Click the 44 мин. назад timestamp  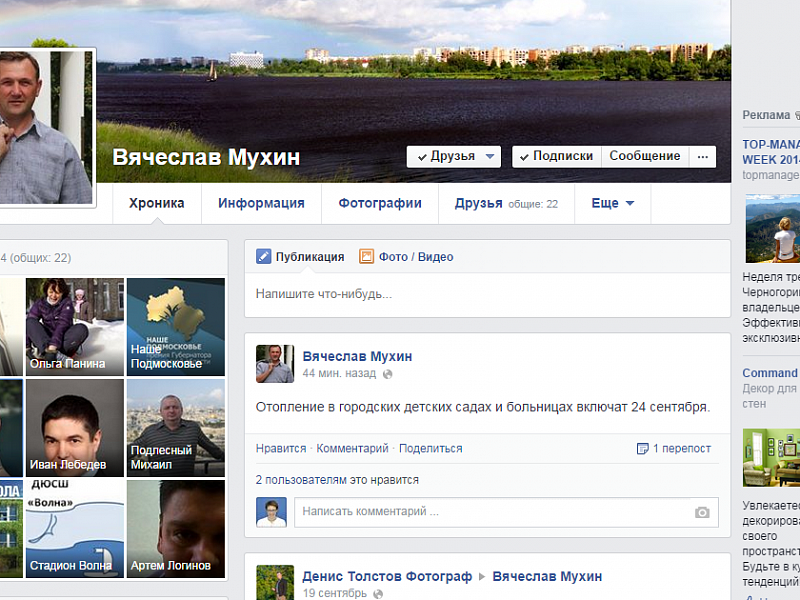tap(339, 373)
